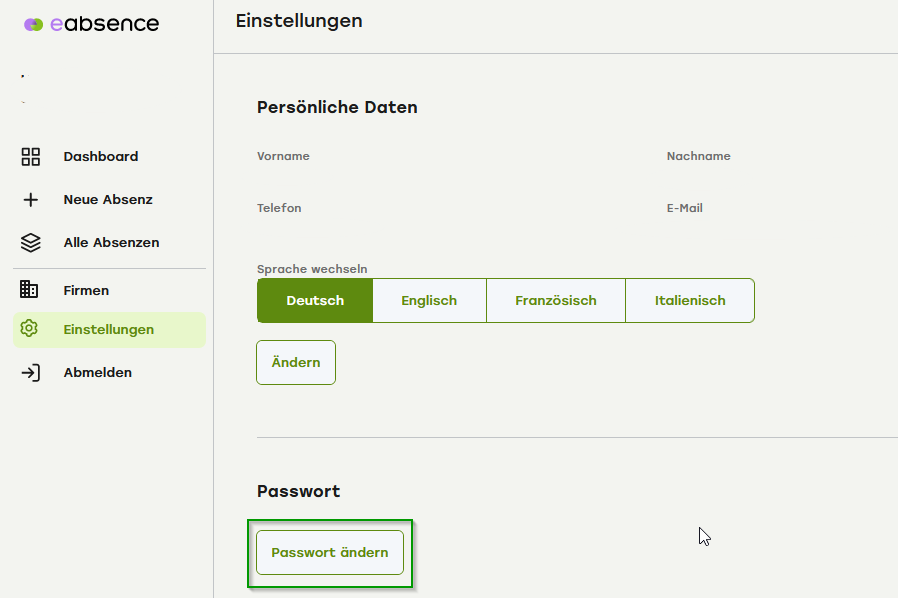
Task: Click the building icon next to Firmen
Action: click(x=30, y=290)
